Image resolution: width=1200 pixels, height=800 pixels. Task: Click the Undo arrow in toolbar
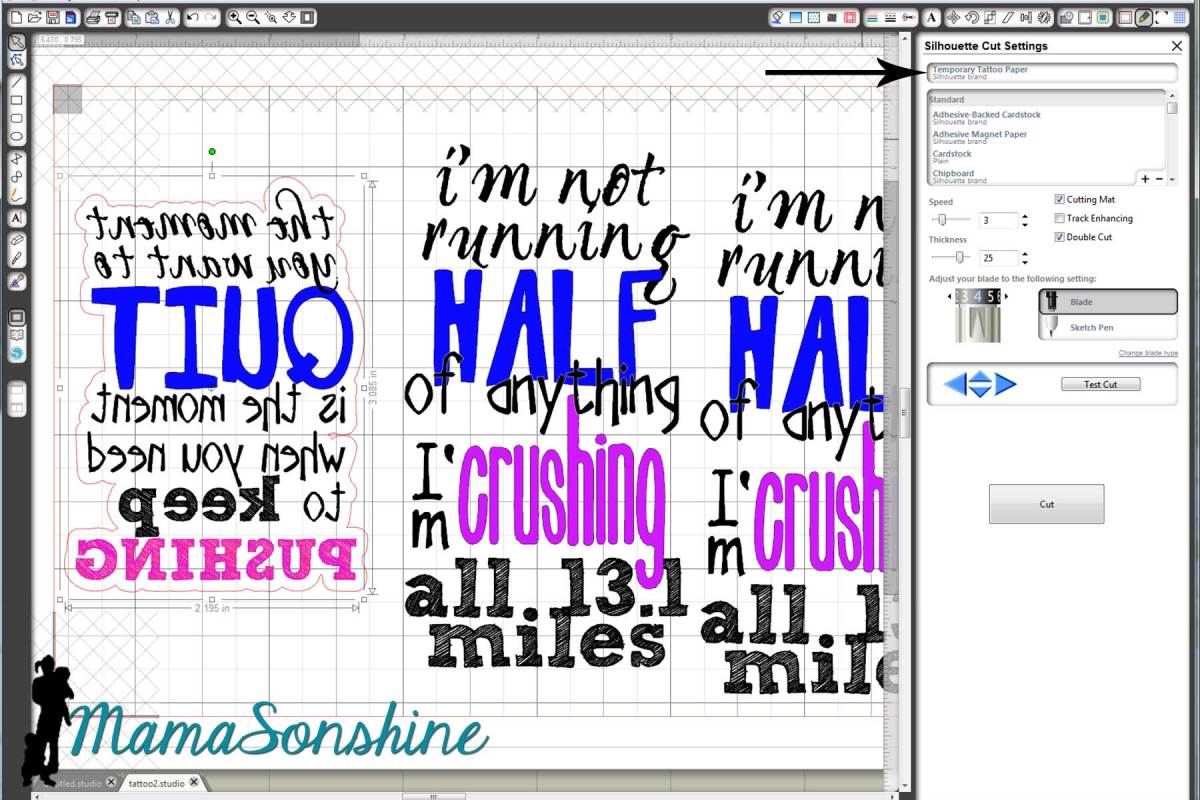(193, 17)
